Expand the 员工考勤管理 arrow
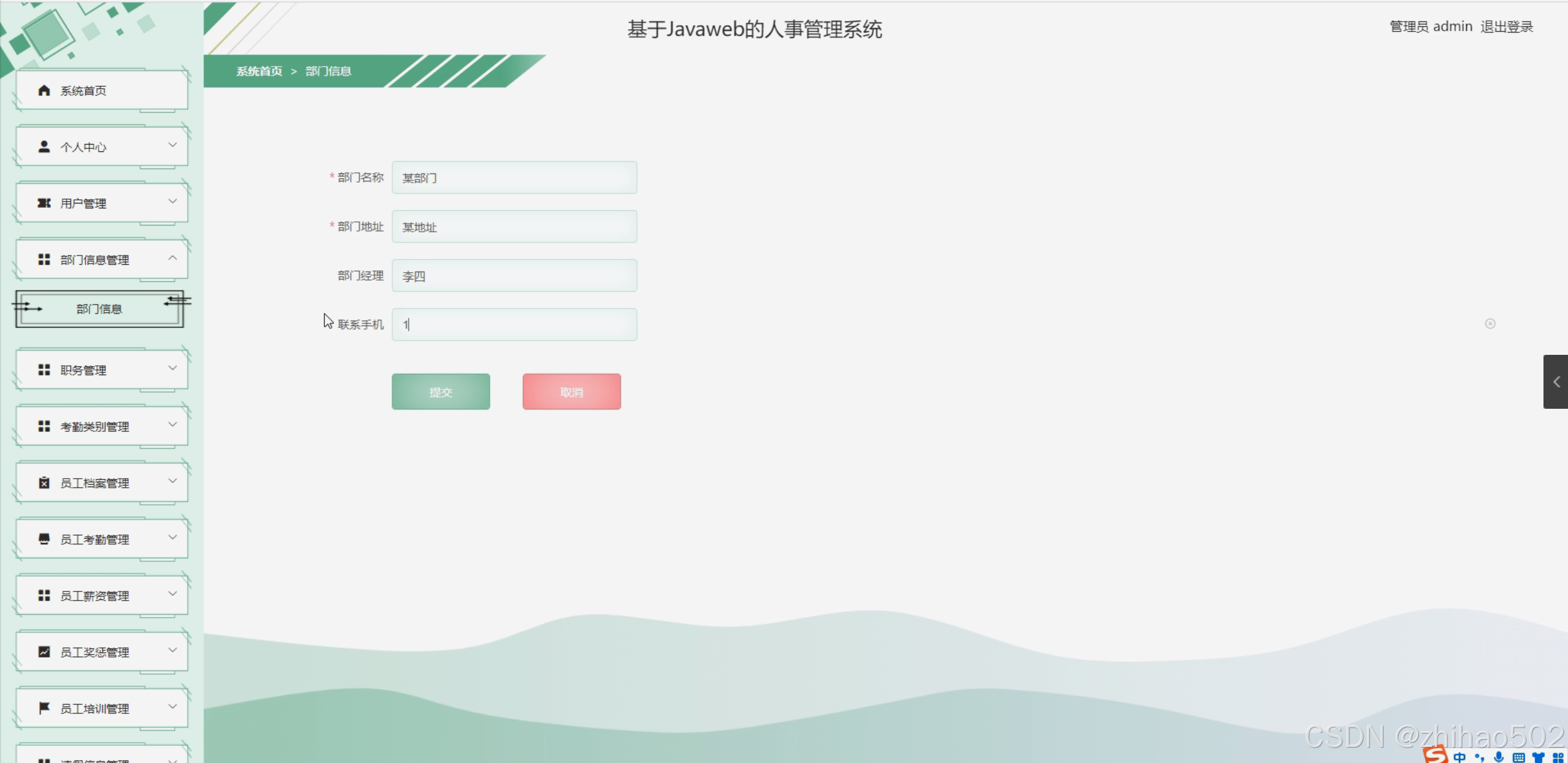The image size is (1568, 763). 172,537
